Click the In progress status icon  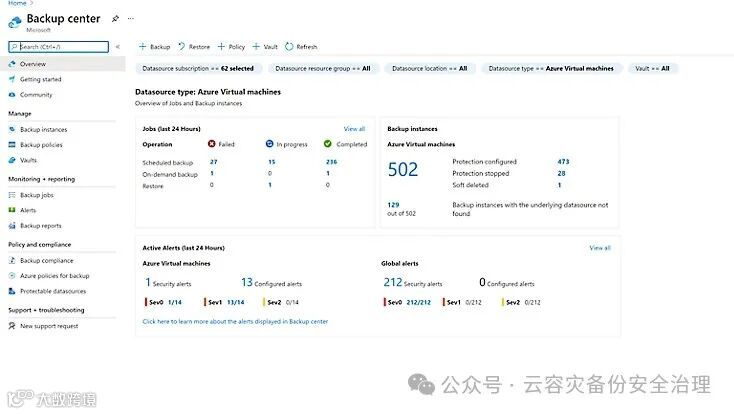click(270, 144)
